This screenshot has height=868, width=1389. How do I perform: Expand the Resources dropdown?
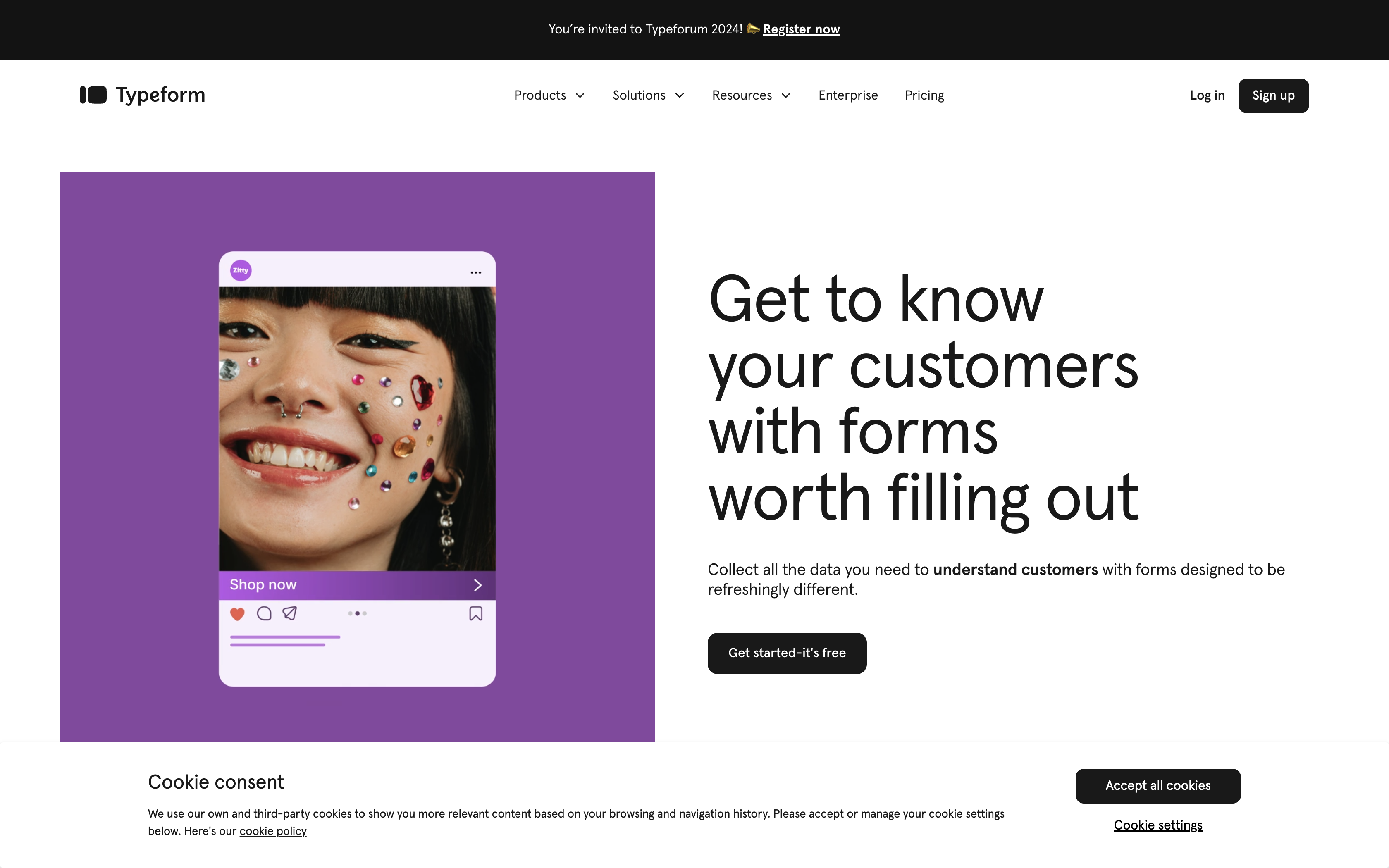pos(751,95)
